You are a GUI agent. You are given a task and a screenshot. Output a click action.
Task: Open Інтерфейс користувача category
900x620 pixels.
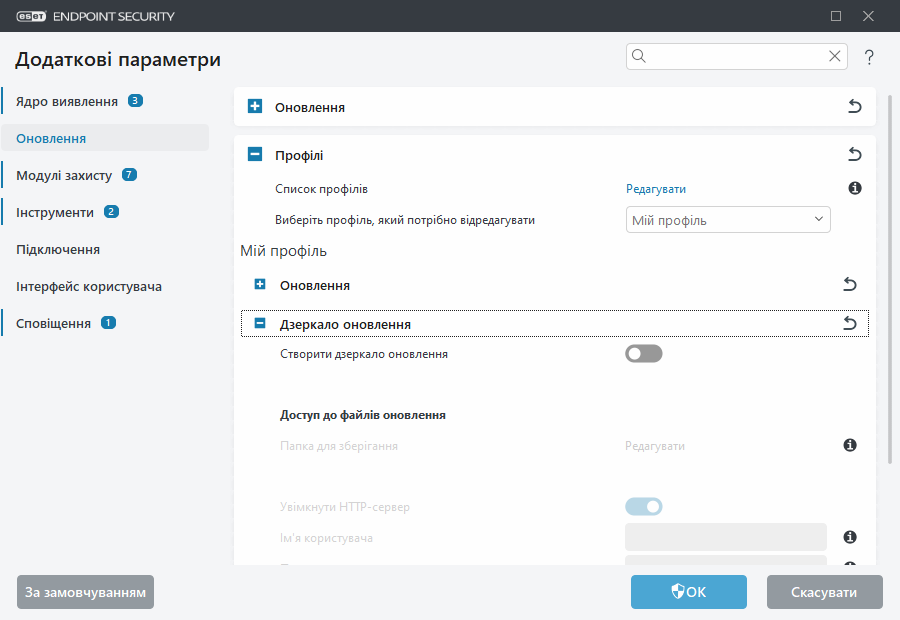click(89, 286)
